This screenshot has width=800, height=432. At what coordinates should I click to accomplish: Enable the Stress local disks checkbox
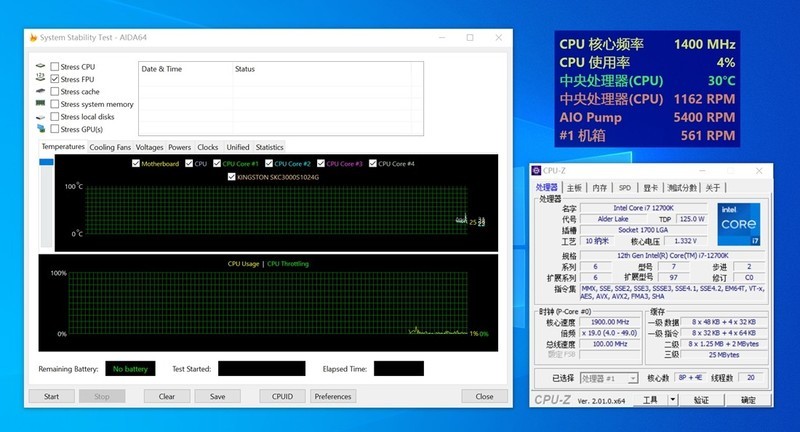click(x=55, y=116)
